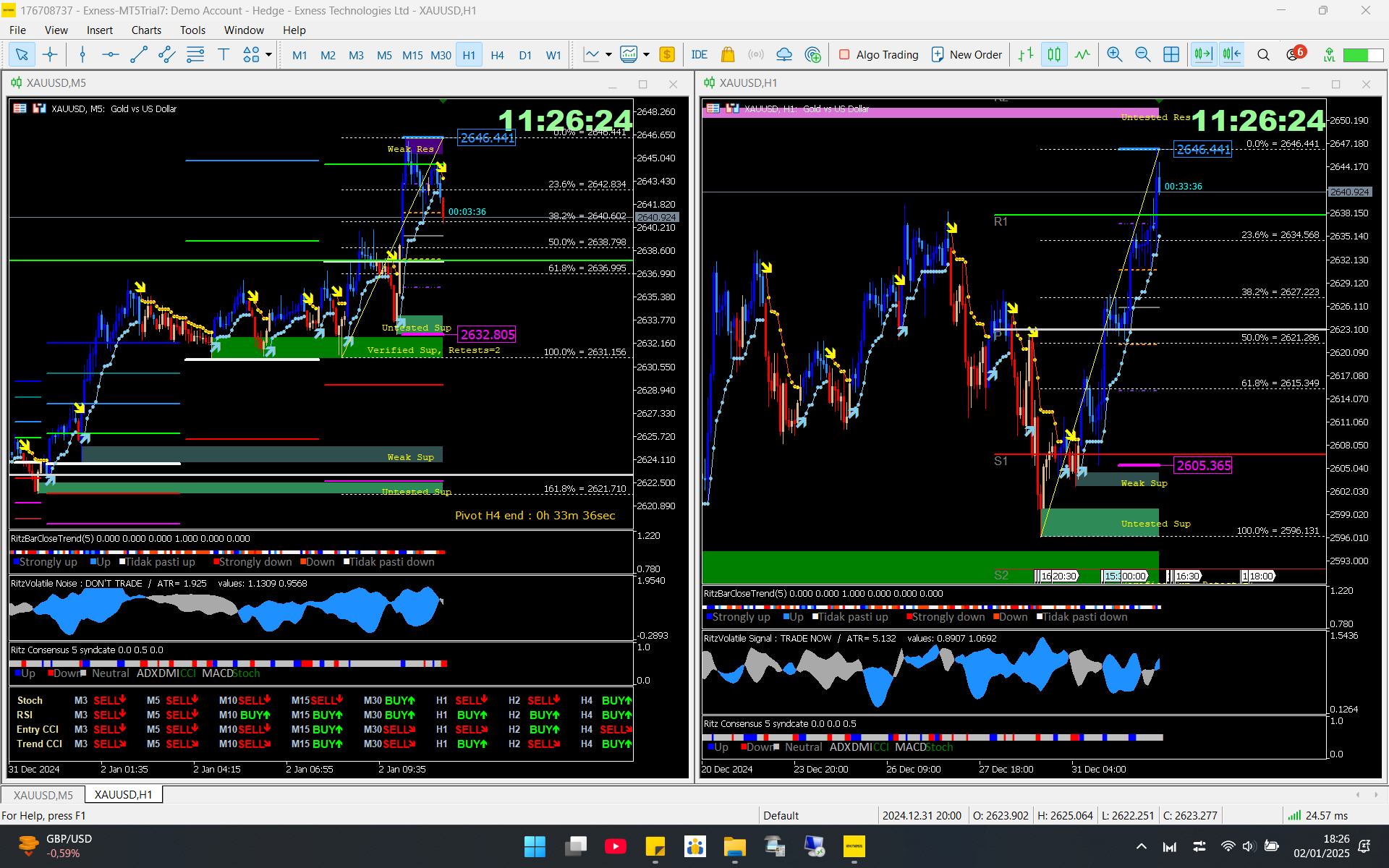Select the M1 timeframe button
Image resolution: width=1389 pixels, height=868 pixels.
[x=300, y=55]
